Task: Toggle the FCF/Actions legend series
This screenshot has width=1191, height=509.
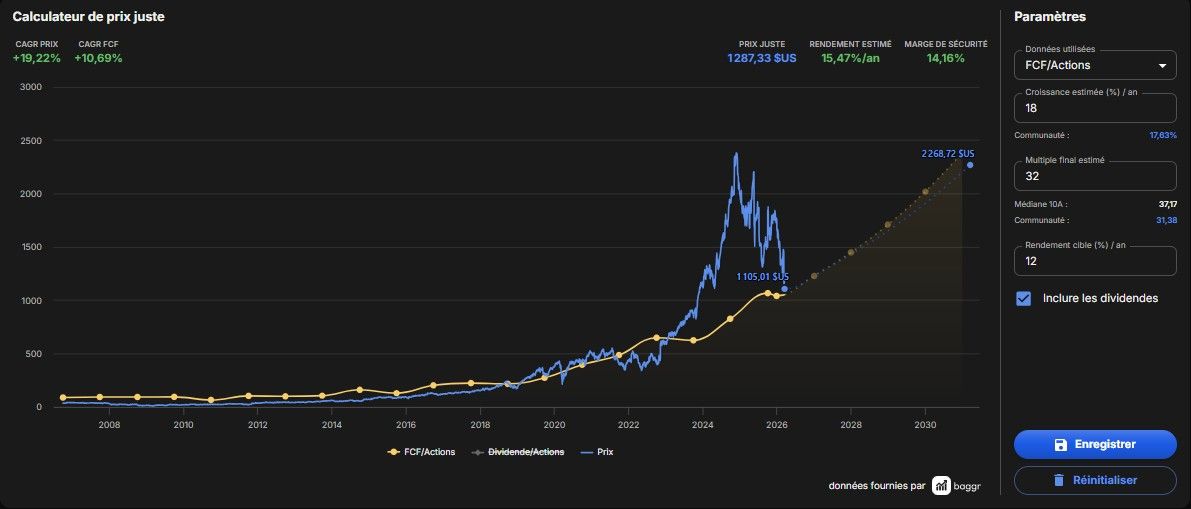Action: click(x=421, y=452)
